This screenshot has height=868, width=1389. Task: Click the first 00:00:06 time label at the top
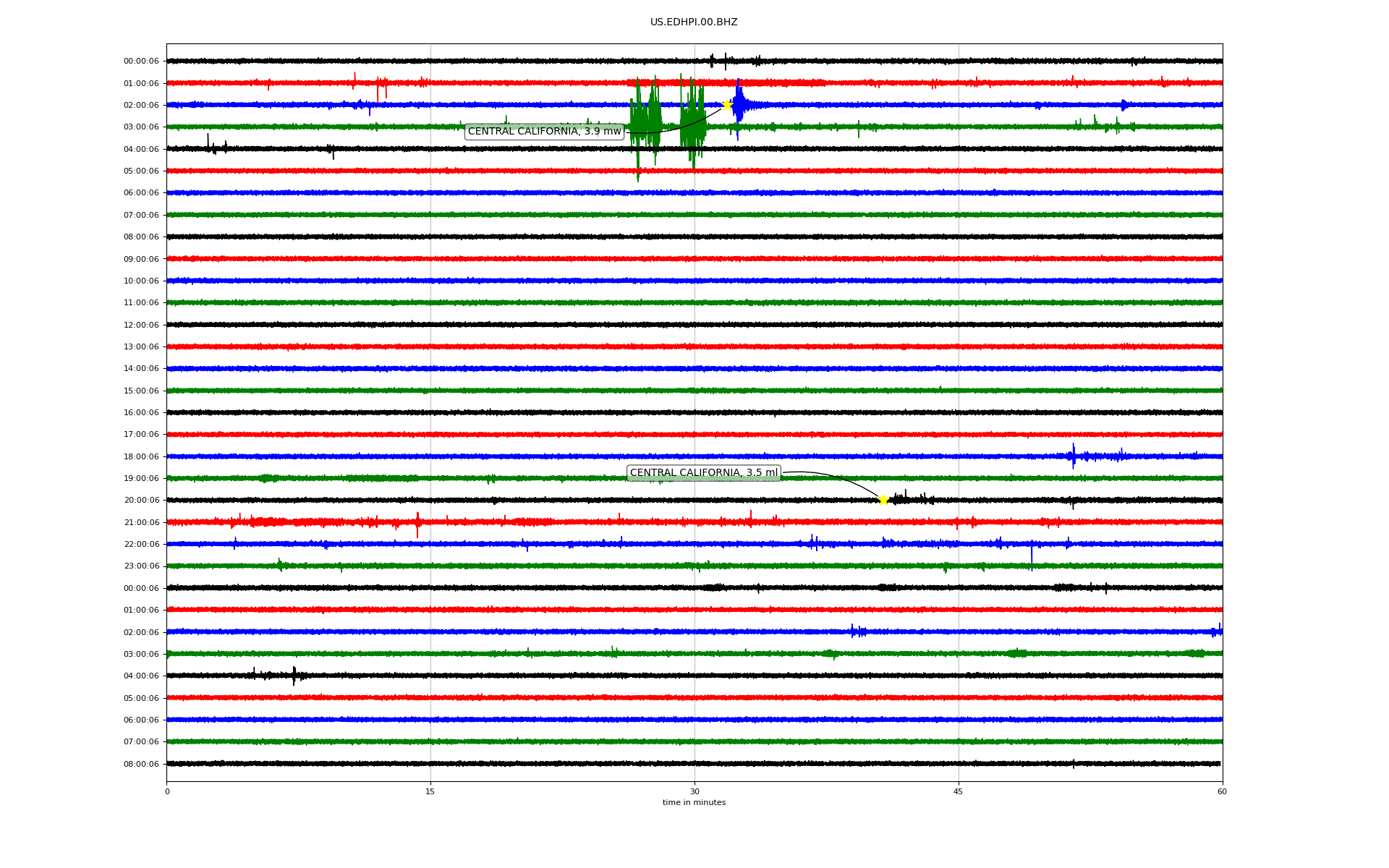(x=141, y=61)
